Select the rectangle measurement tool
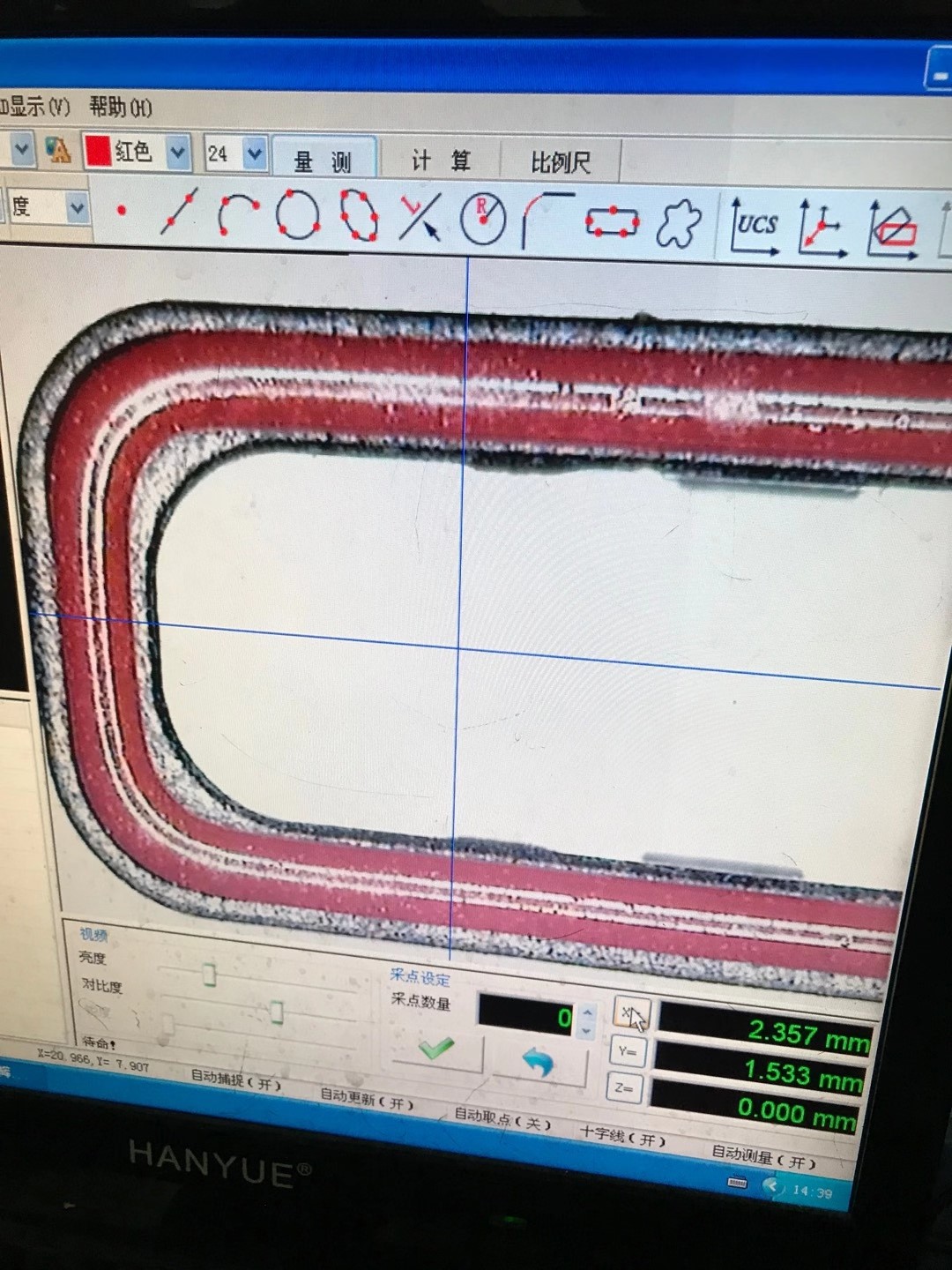Viewport: 952px width, 1270px height. (612, 220)
